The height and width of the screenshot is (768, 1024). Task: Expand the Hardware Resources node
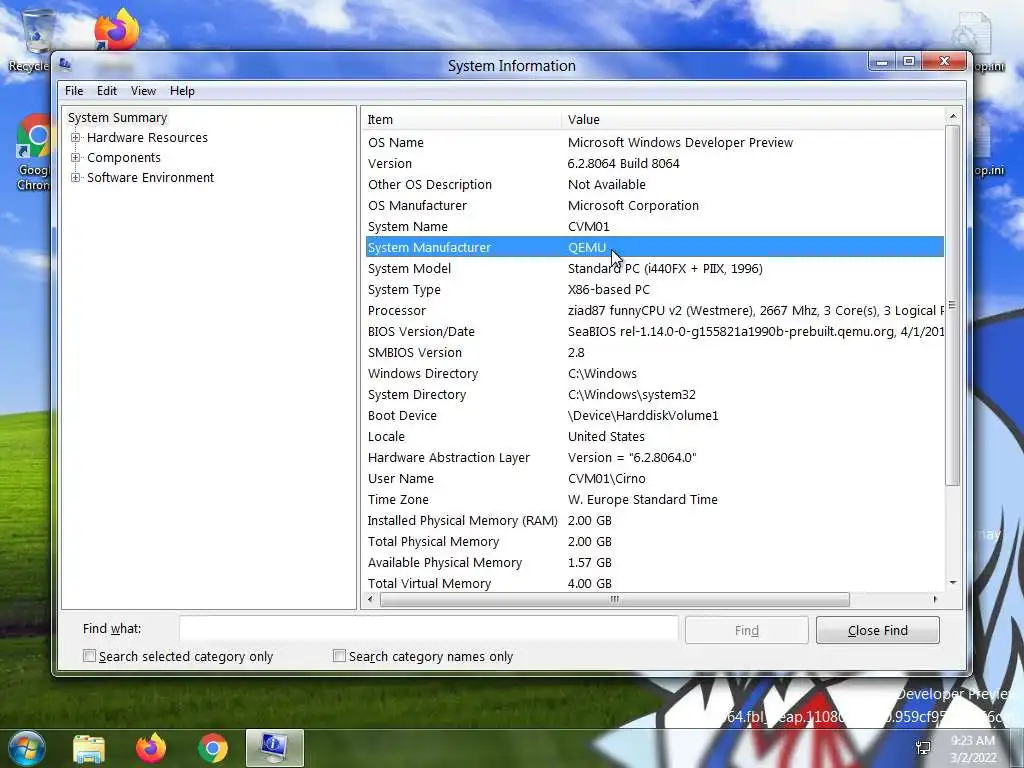coord(76,138)
